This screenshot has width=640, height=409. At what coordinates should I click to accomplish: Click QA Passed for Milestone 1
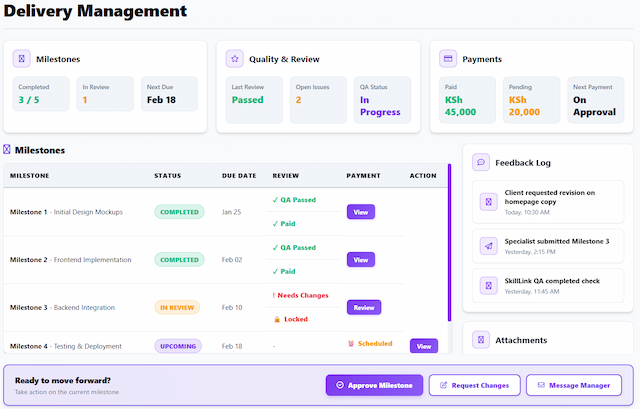294,200
